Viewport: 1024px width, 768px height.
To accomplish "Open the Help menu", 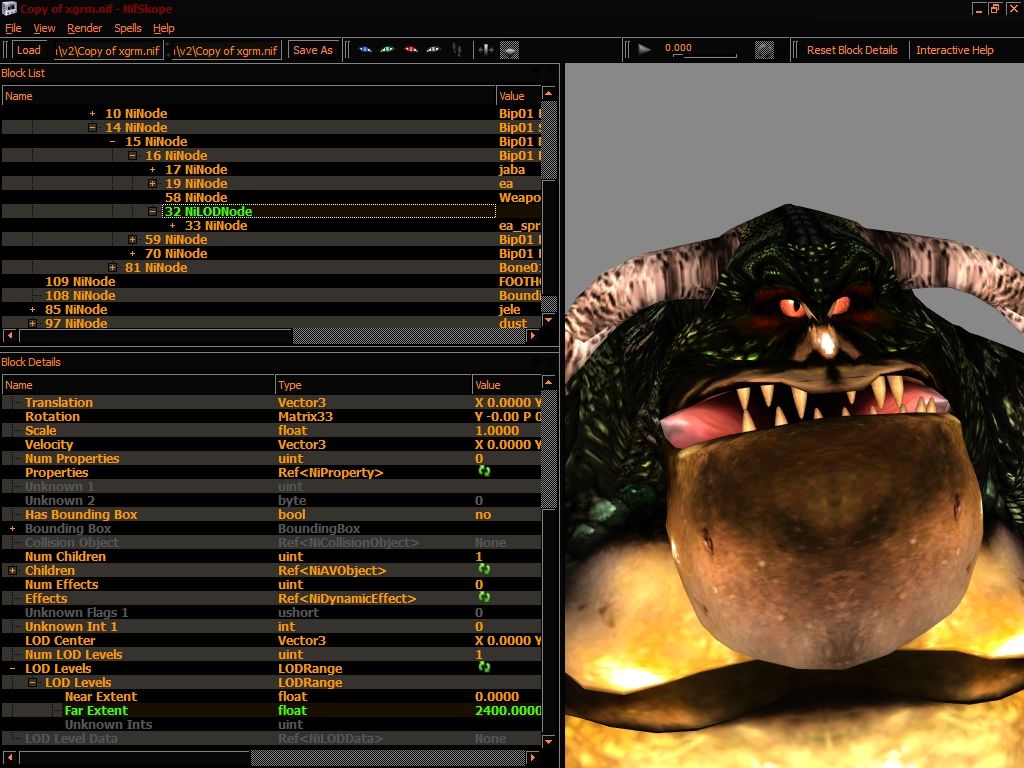I will pos(164,28).
